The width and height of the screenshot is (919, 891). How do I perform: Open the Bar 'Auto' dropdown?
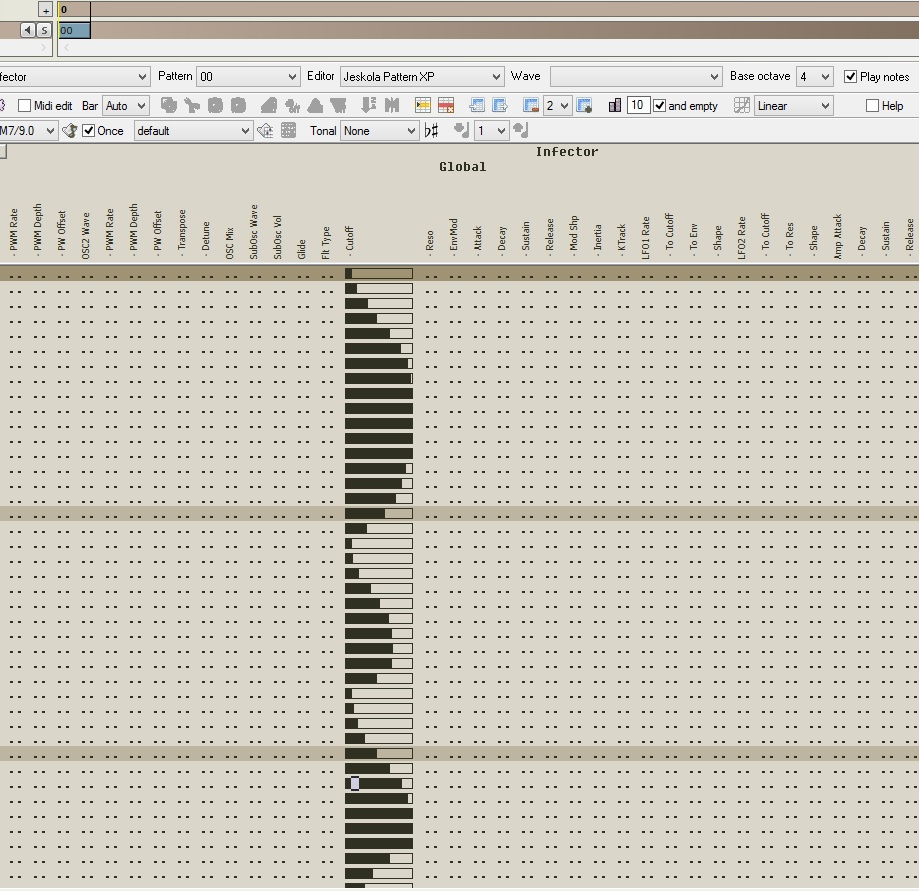pyautogui.click(x=126, y=106)
